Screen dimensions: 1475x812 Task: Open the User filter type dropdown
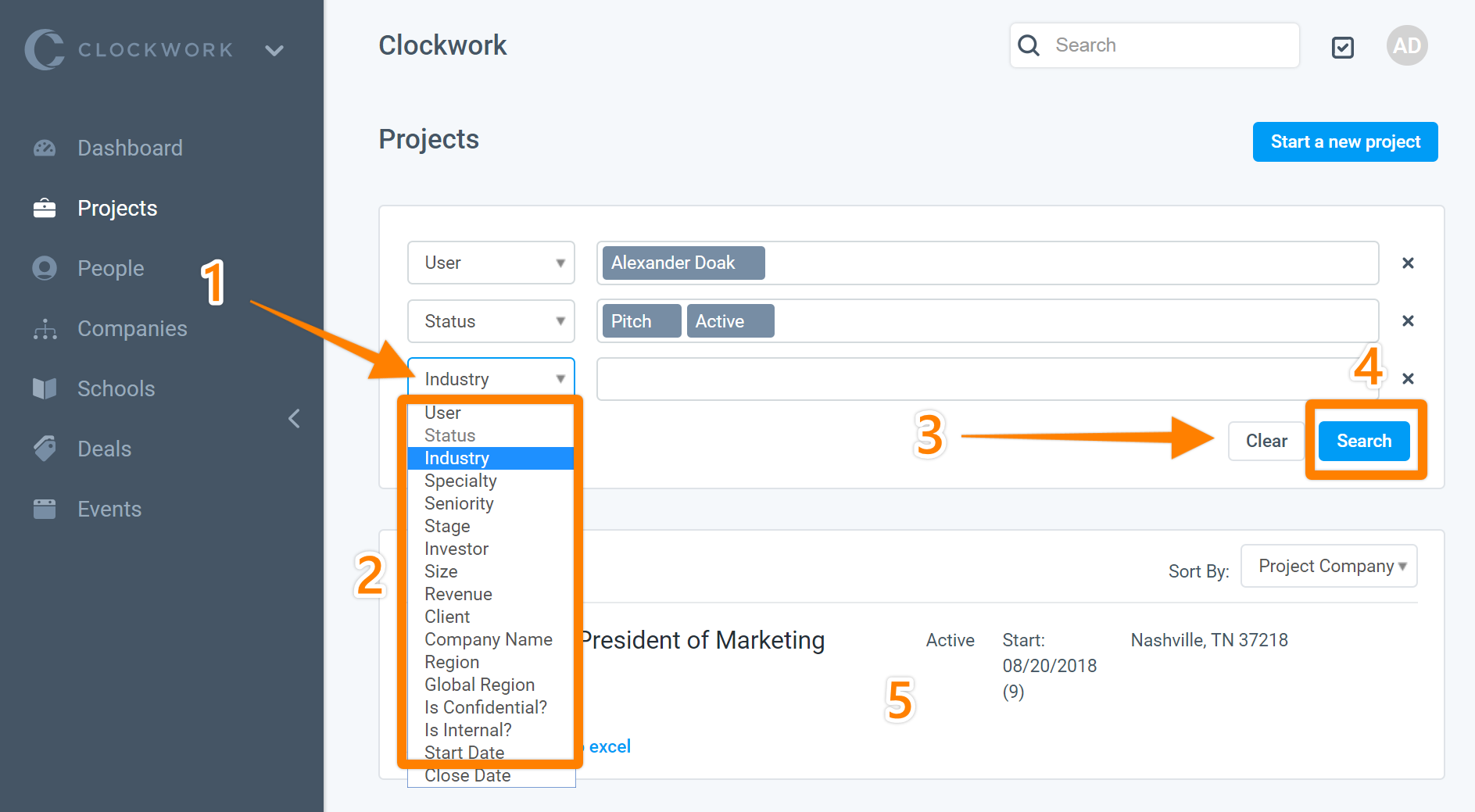pos(491,263)
